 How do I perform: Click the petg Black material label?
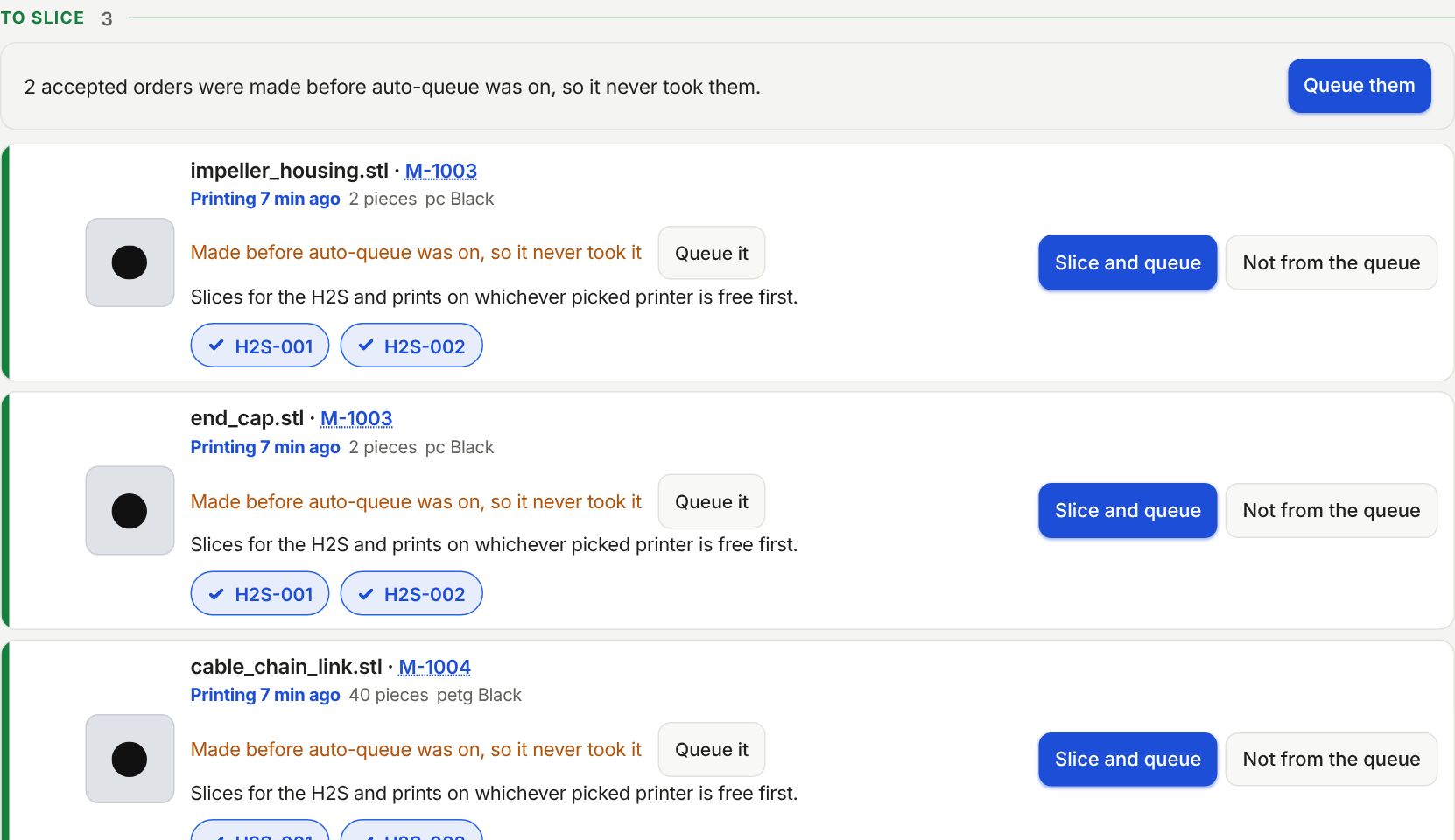(479, 695)
